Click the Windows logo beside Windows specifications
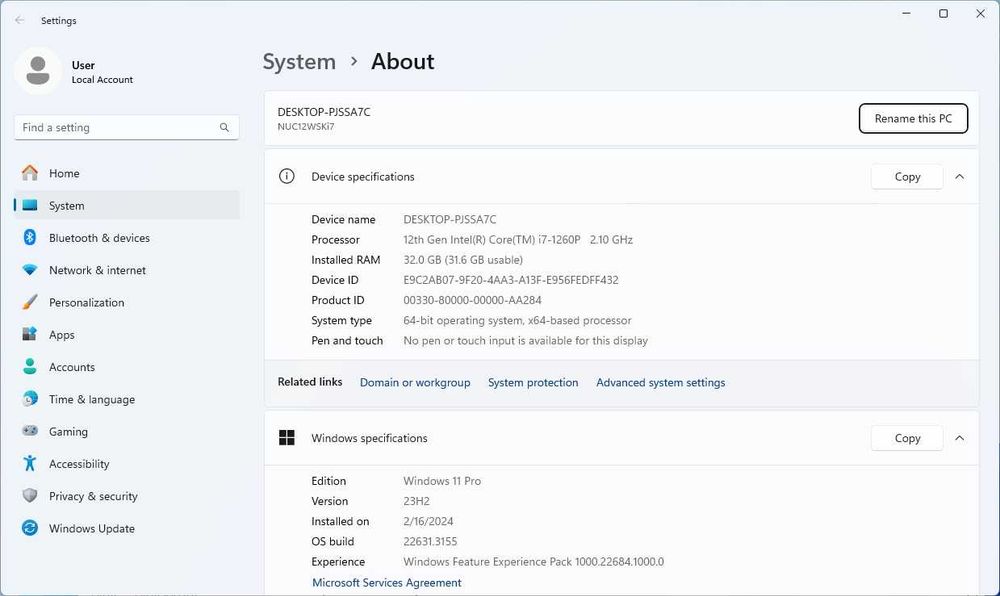 [x=287, y=438]
